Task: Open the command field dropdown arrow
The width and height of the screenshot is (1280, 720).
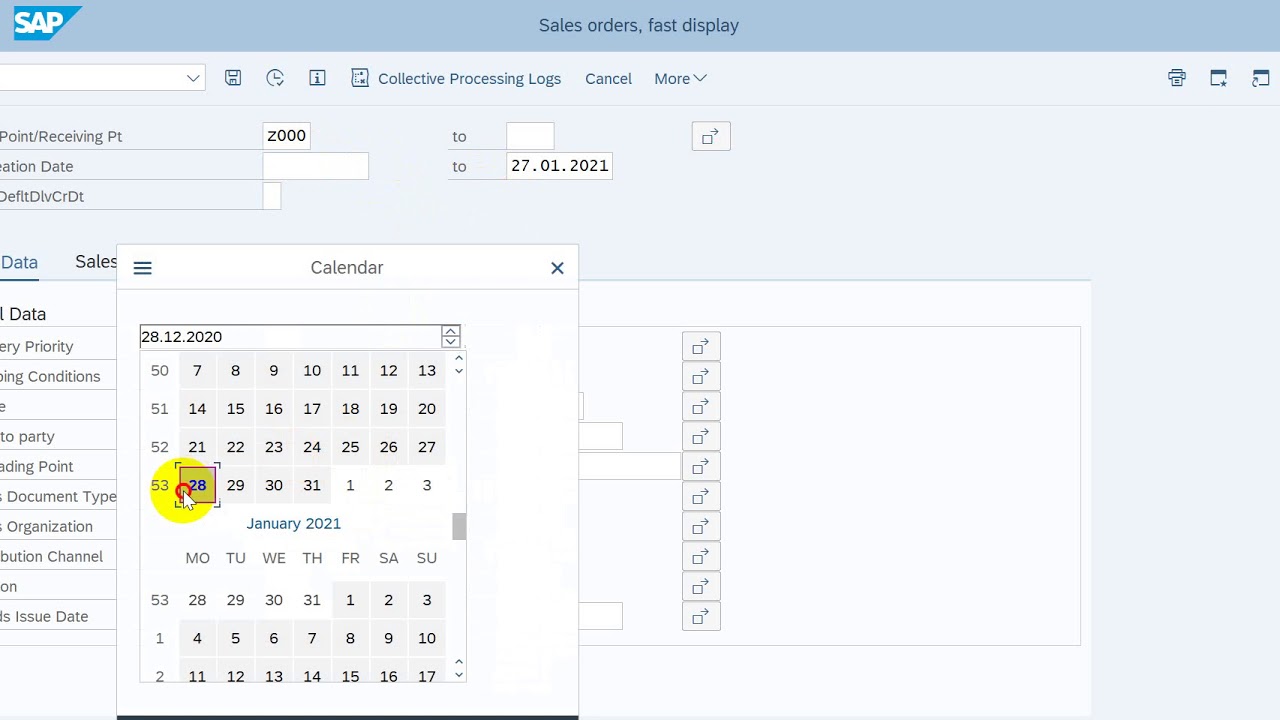Action: (x=193, y=78)
